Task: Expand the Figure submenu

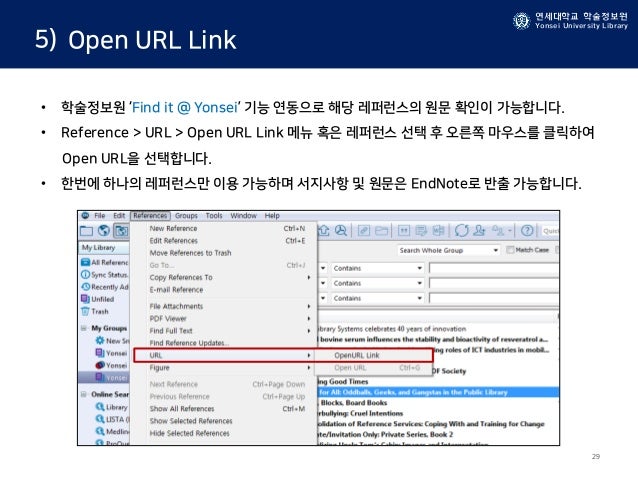Action: click(x=225, y=367)
